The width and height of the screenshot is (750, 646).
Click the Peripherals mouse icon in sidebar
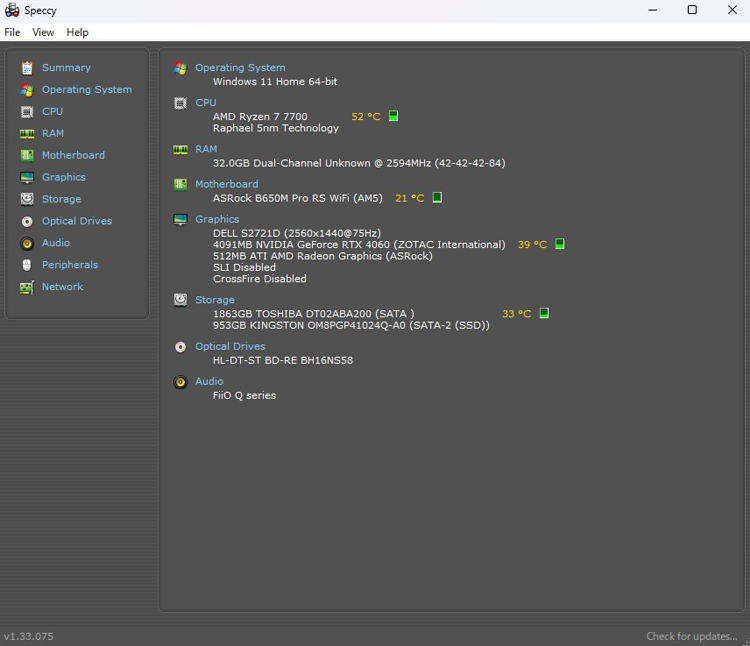(27, 265)
